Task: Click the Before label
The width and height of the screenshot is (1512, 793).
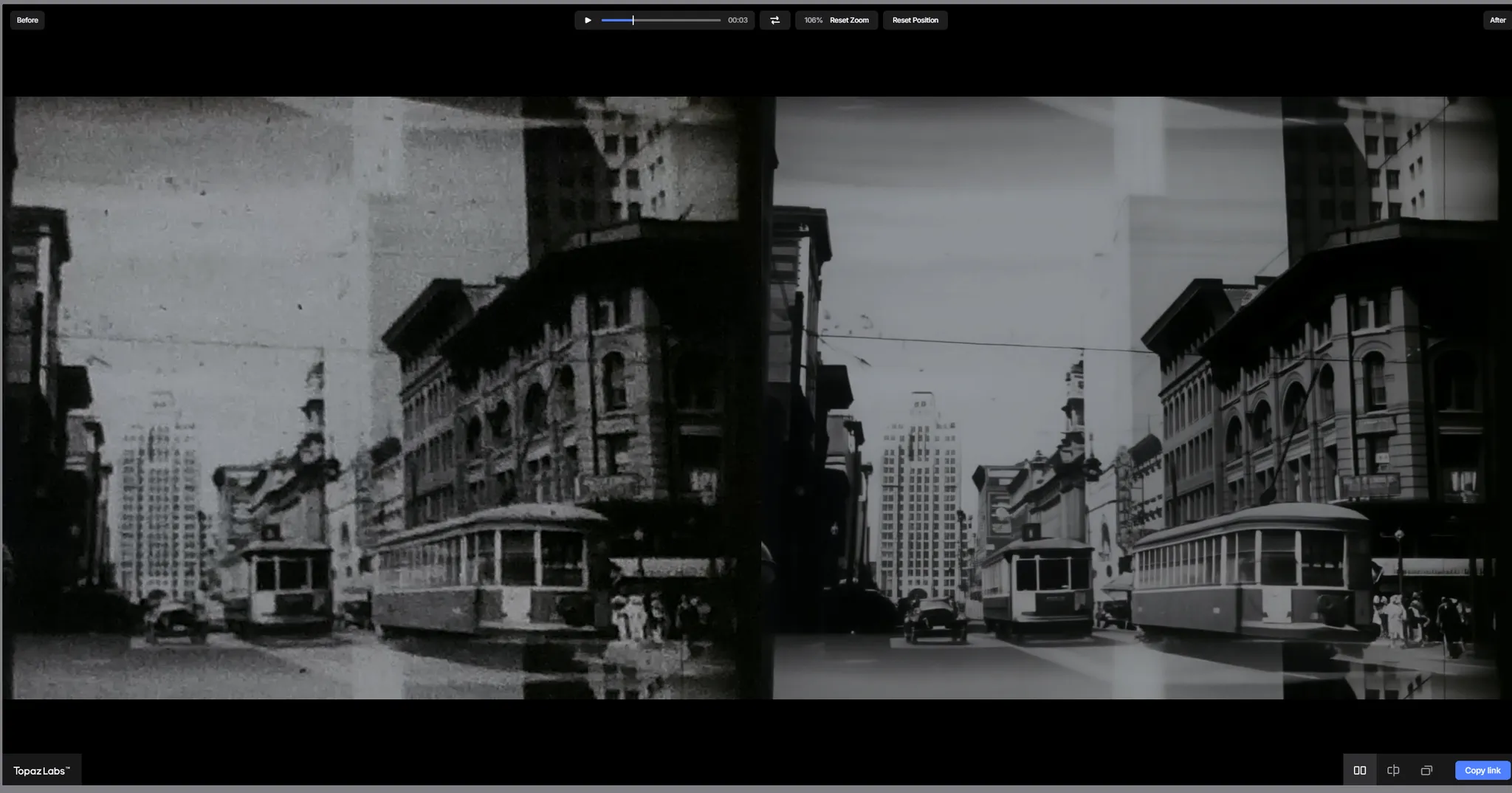Action: (x=27, y=20)
